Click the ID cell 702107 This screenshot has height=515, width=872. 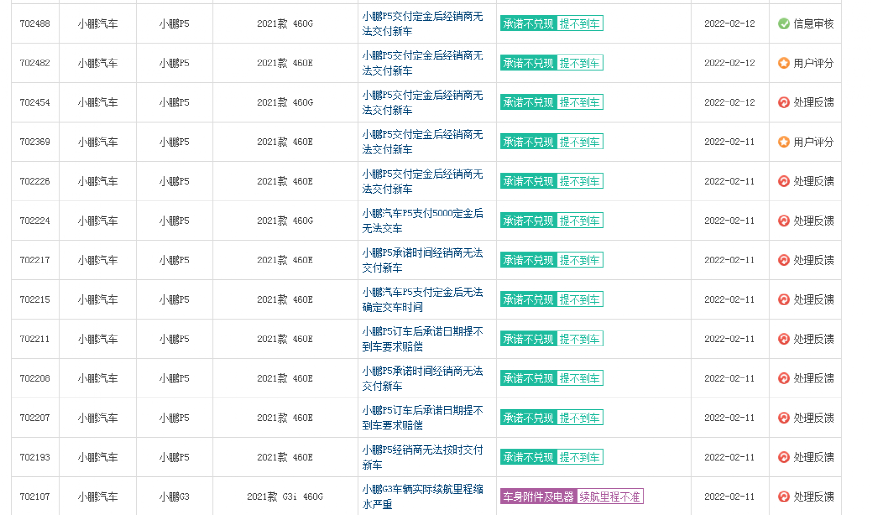[x=34, y=497]
